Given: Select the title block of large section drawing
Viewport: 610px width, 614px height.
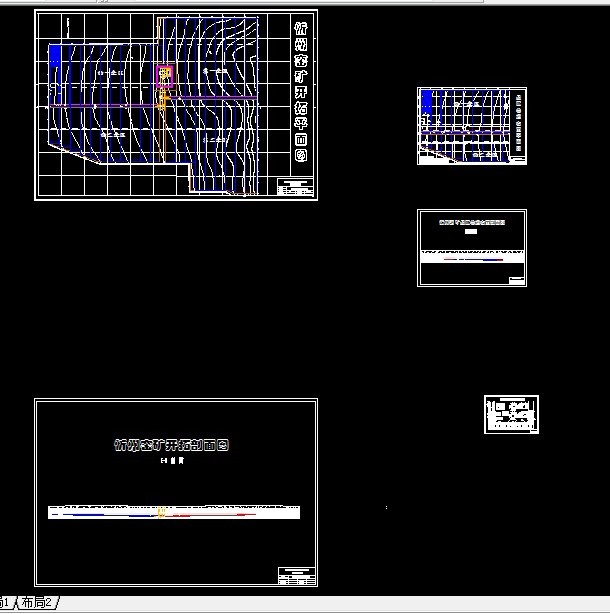Looking at the screenshot, I should [296, 575].
